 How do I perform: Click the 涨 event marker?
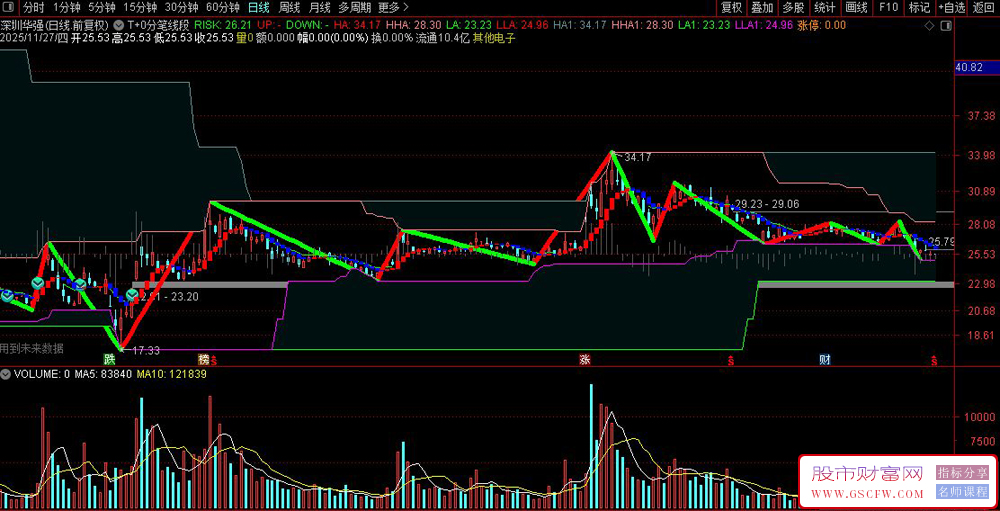pos(585,359)
